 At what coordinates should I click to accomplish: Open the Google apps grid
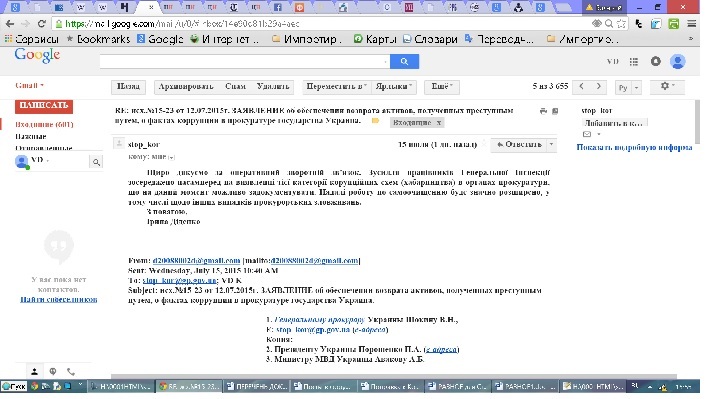[634, 61]
